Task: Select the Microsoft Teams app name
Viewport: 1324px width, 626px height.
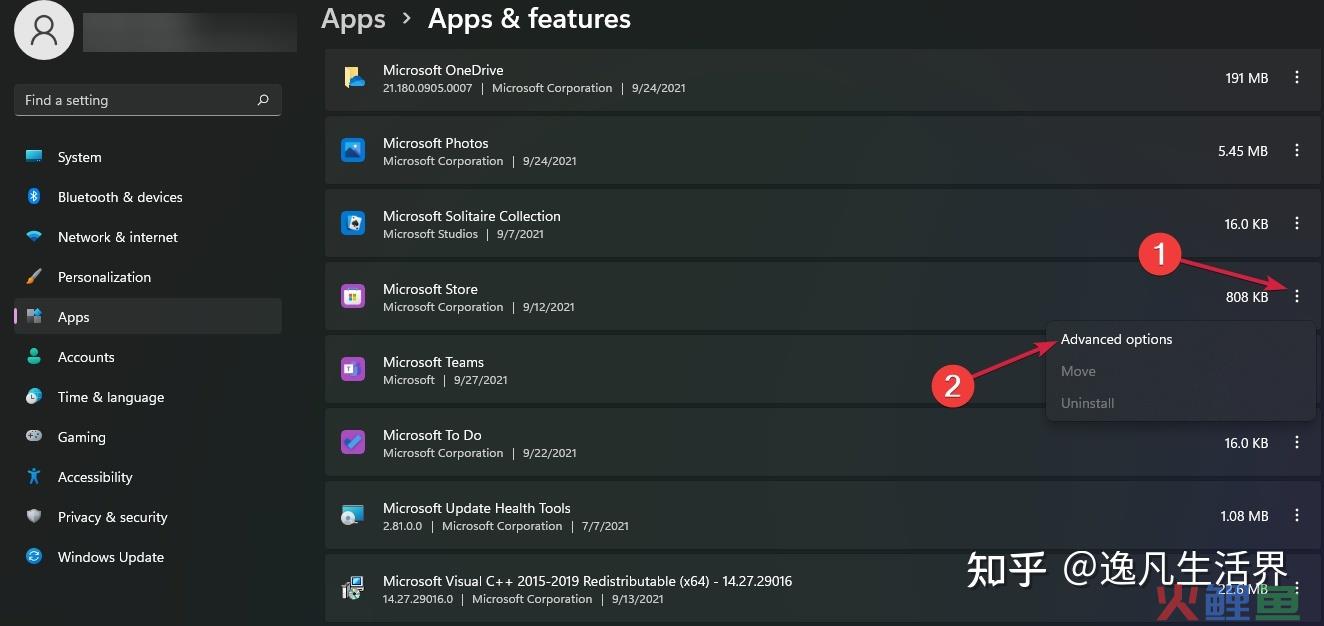Action: [433, 362]
